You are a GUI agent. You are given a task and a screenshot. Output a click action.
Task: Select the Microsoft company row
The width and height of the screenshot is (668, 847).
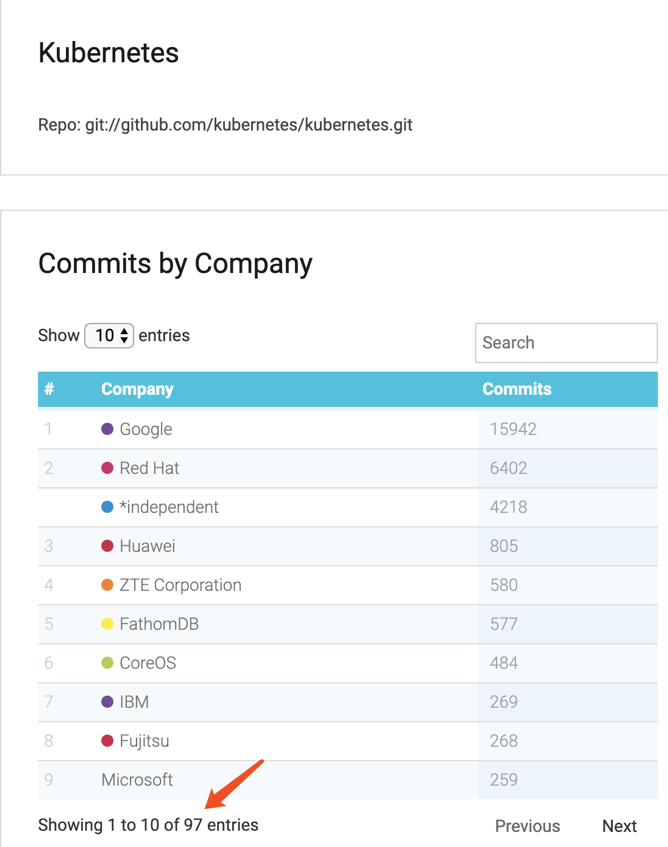[137, 780]
